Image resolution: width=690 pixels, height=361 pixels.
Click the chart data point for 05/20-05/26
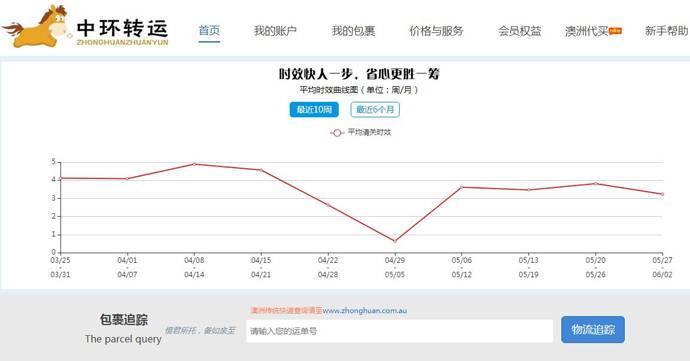(x=595, y=183)
